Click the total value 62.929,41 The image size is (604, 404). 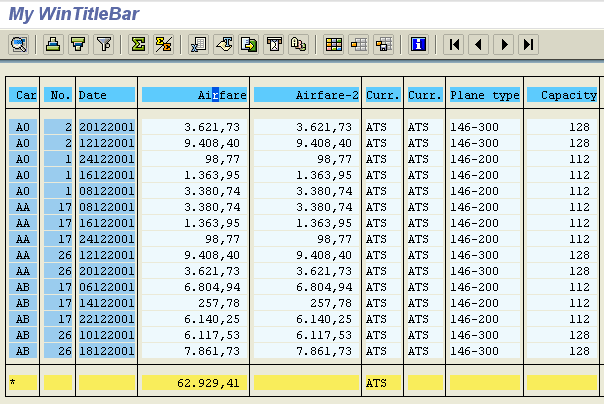194,383
